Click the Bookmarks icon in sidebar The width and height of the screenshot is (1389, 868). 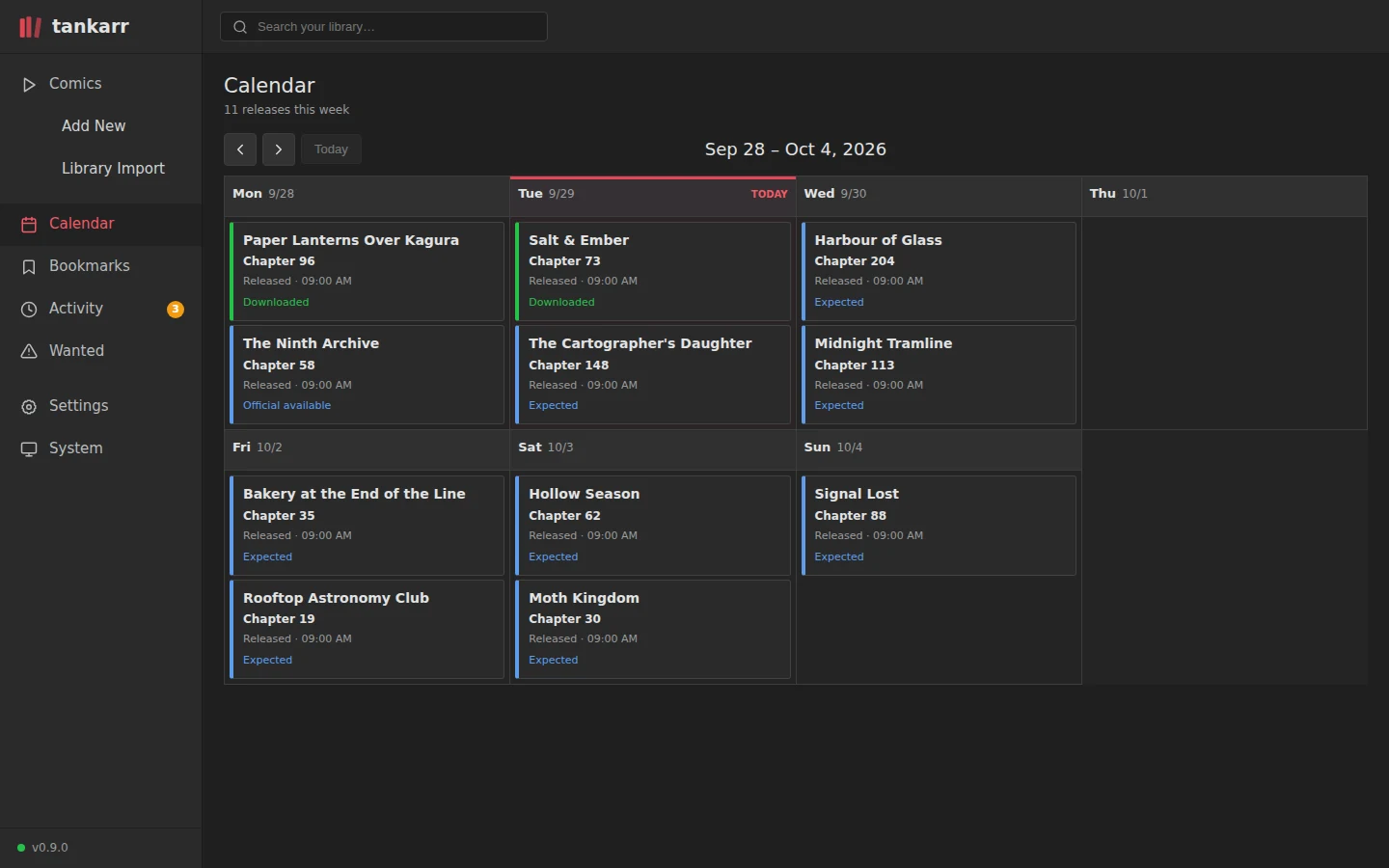(x=29, y=267)
